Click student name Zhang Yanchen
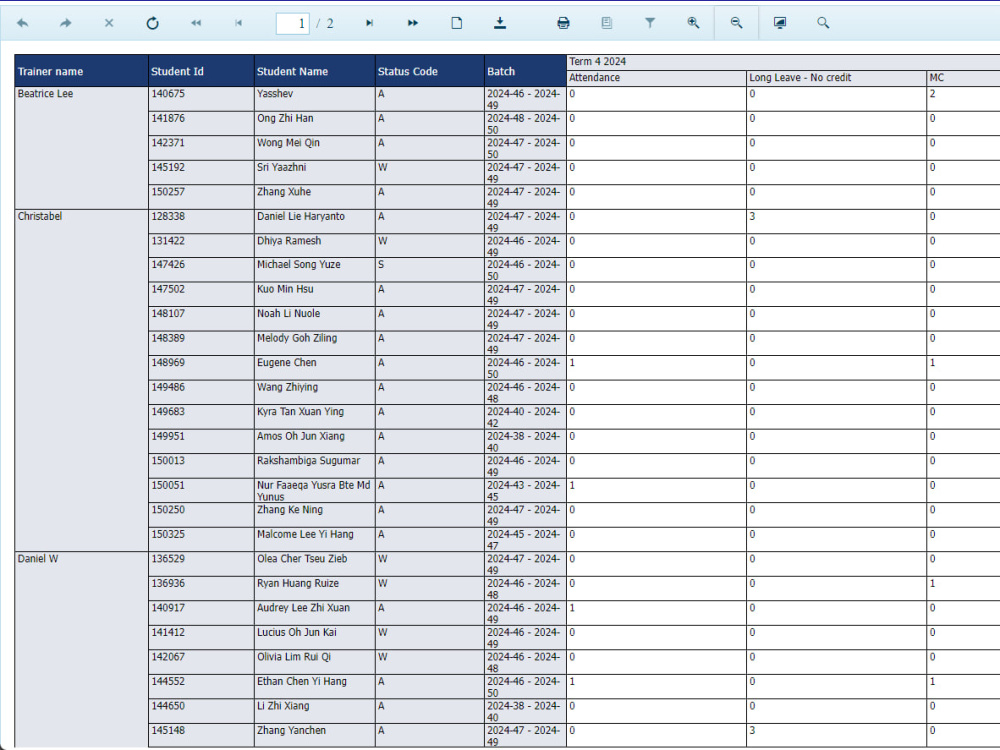 [291, 731]
